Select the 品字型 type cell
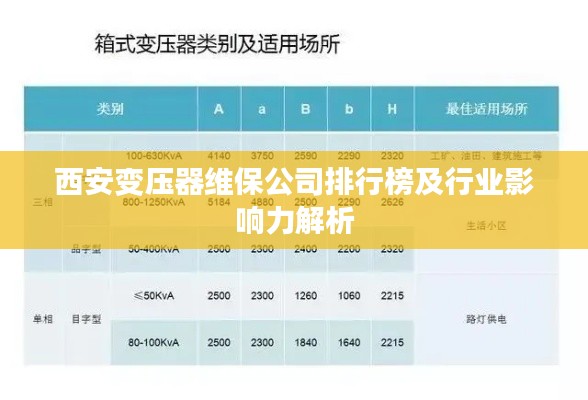Image resolution: width=588 pixels, height=400 pixels. (x=86, y=249)
